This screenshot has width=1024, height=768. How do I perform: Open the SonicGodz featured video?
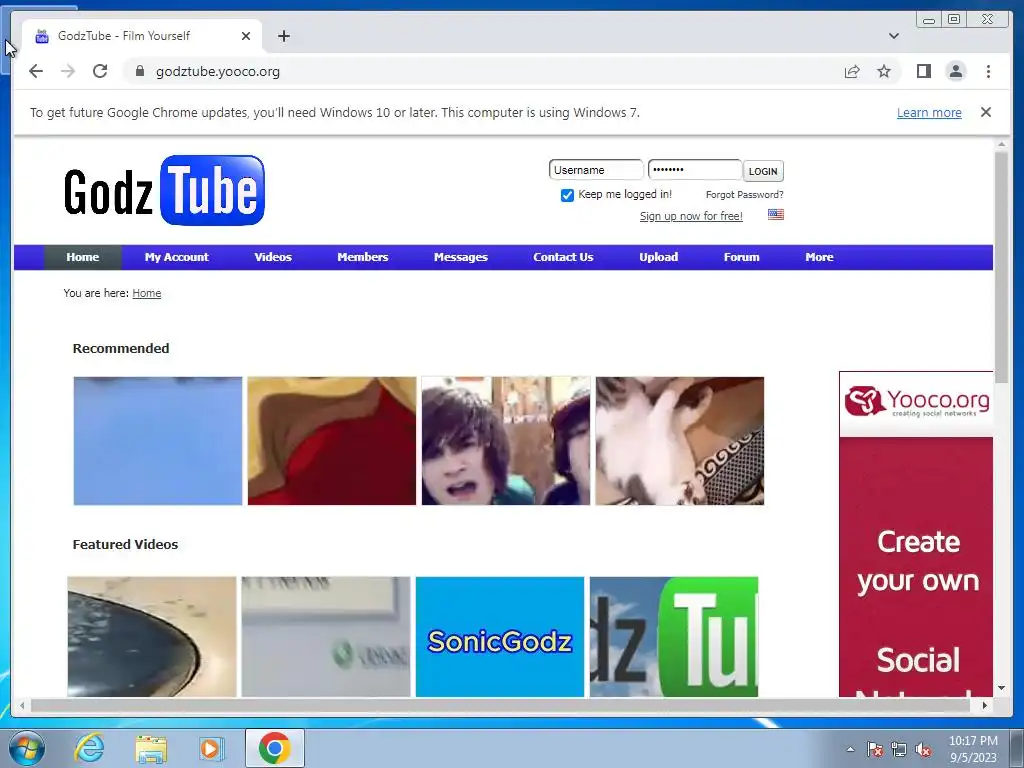coord(500,637)
